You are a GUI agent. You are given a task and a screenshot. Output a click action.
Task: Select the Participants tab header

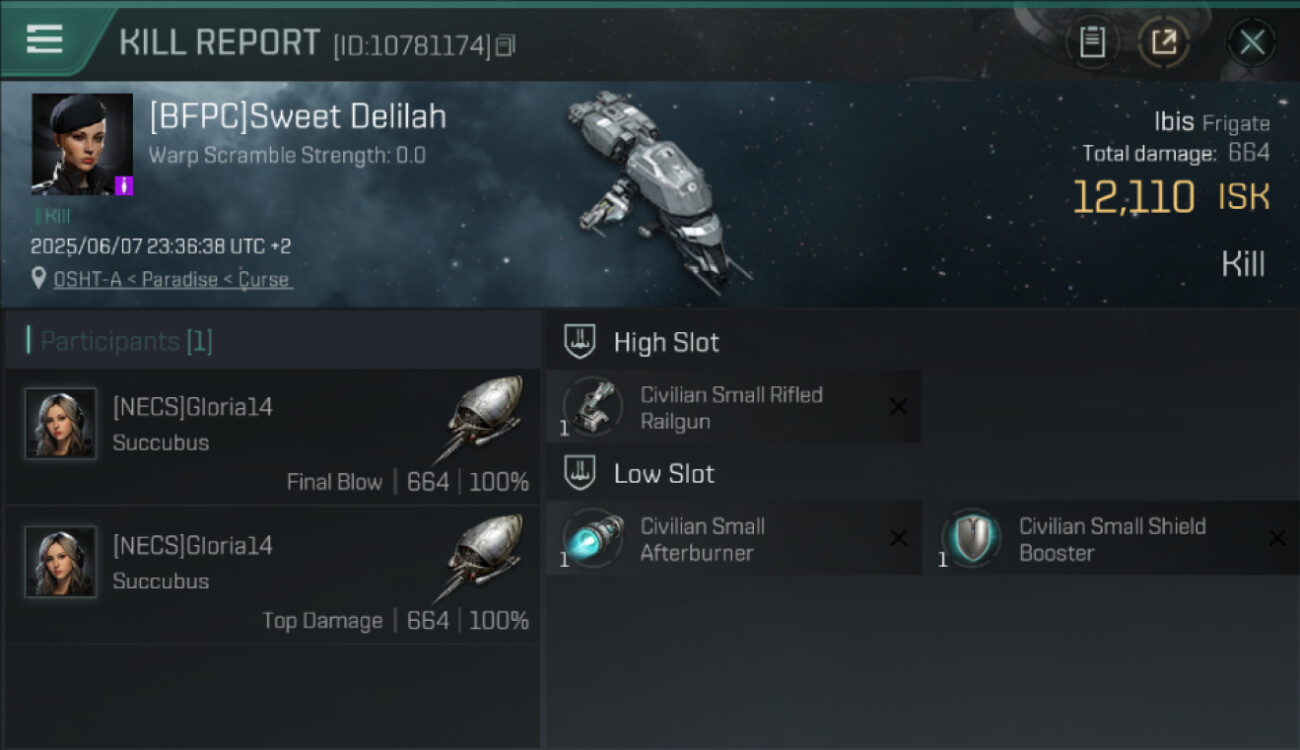(x=126, y=342)
